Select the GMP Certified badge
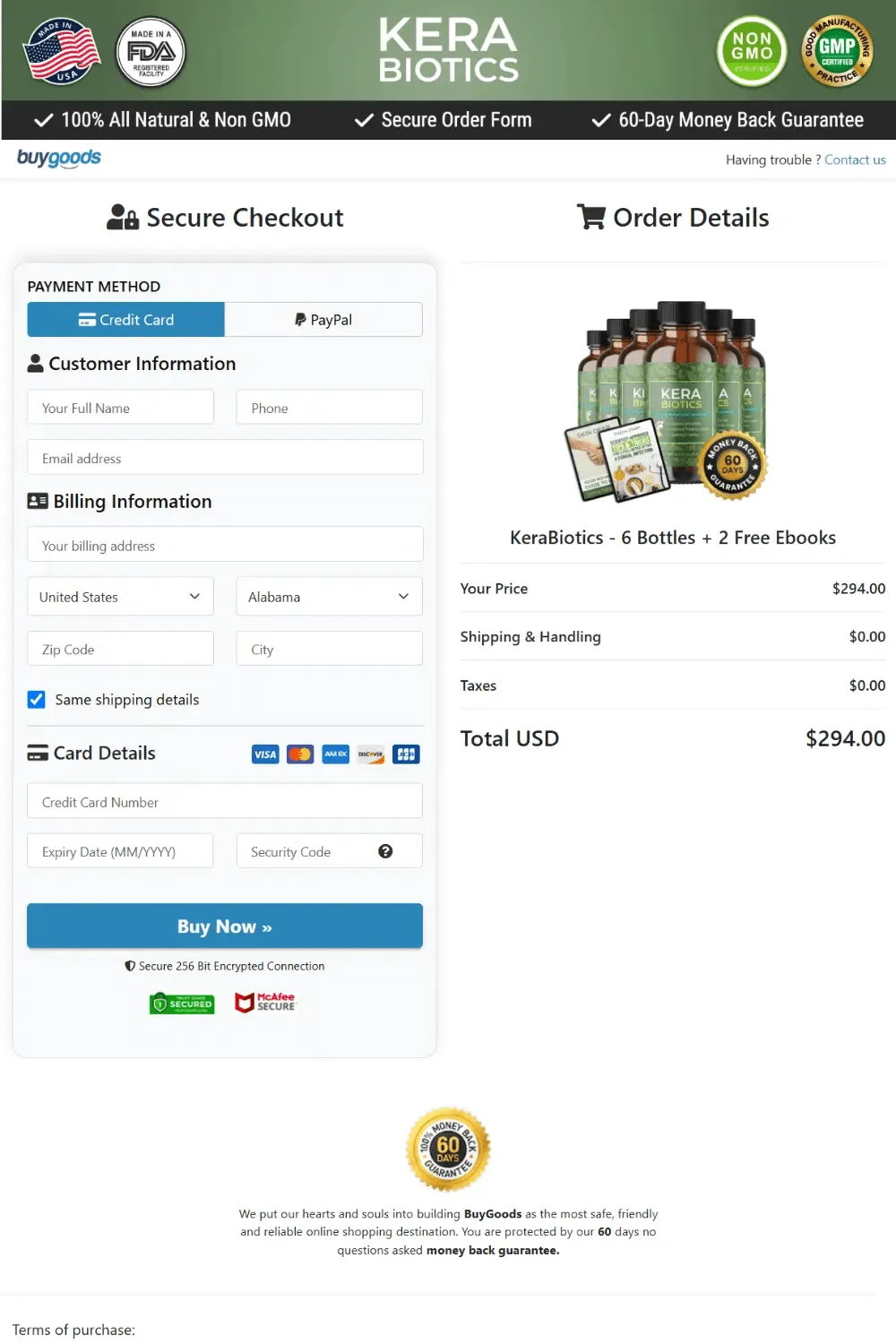The image size is (896, 1344). pyautogui.click(x=837, y=52)
